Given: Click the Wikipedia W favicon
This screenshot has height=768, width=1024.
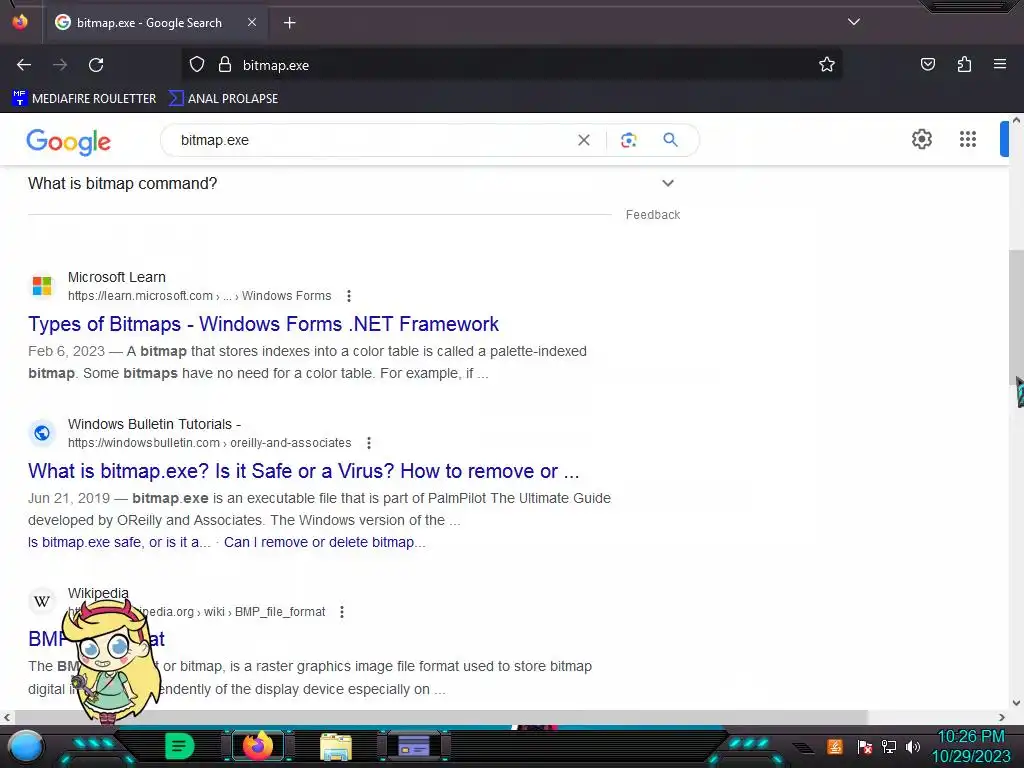Looking at the screenshot, I should click(42, 601).
